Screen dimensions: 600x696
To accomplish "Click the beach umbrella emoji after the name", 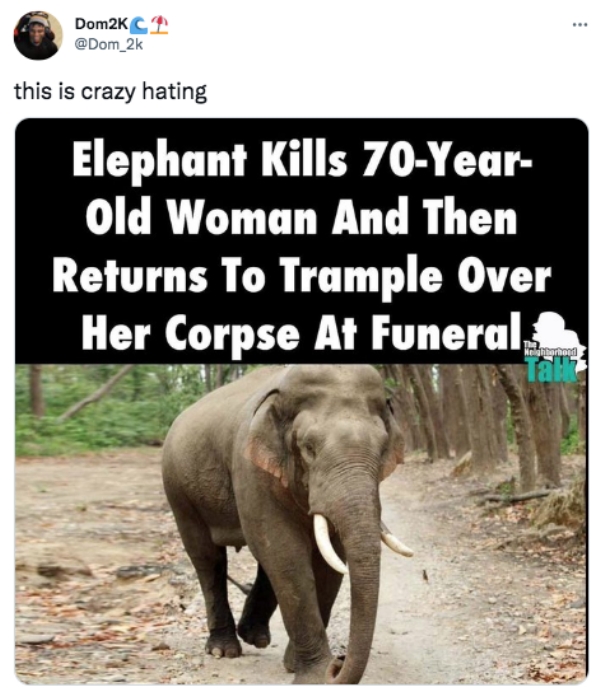I will [158, 27].
